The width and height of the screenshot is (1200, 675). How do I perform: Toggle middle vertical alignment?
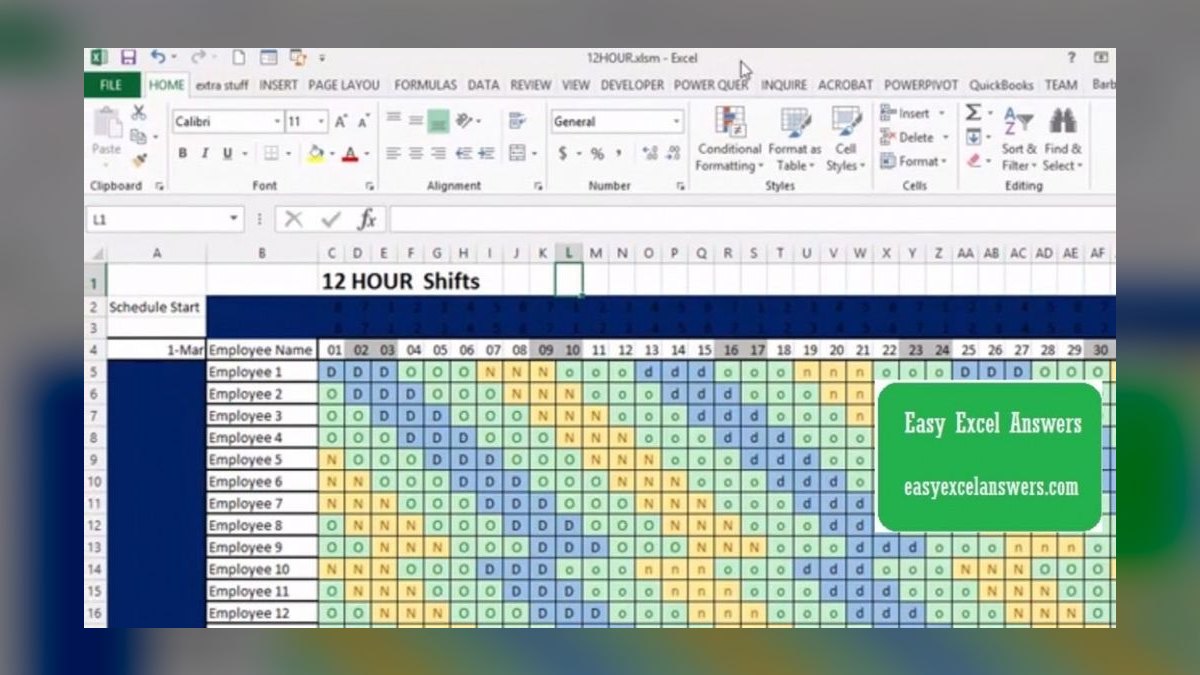(x=415, y=121)
